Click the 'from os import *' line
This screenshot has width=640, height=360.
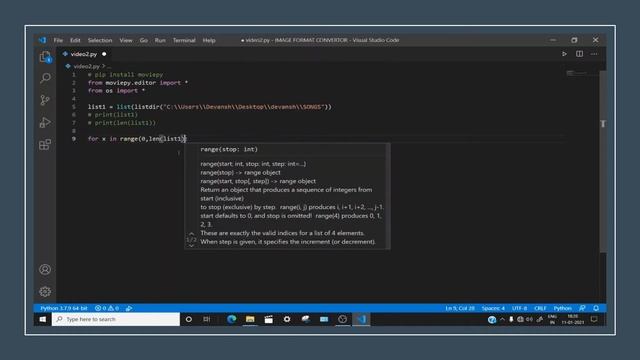click(116, 91)
